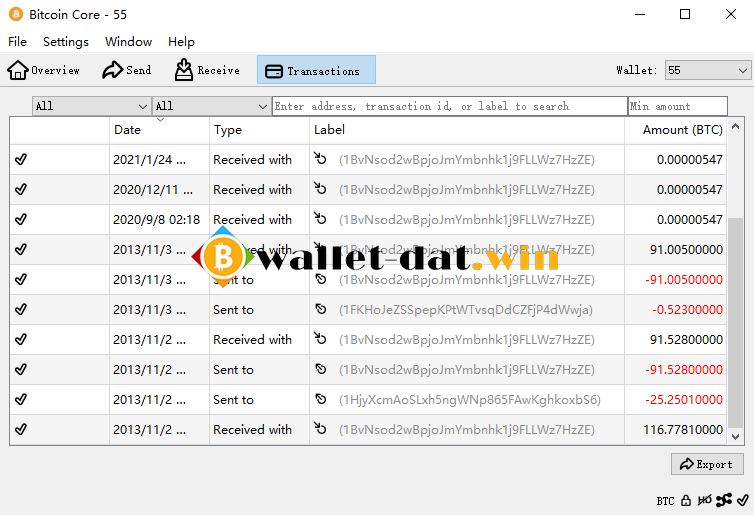Screen dimensions: 754x515
Task: Click sent icon on the -91.52800000 row
Action: coord(321,369)
